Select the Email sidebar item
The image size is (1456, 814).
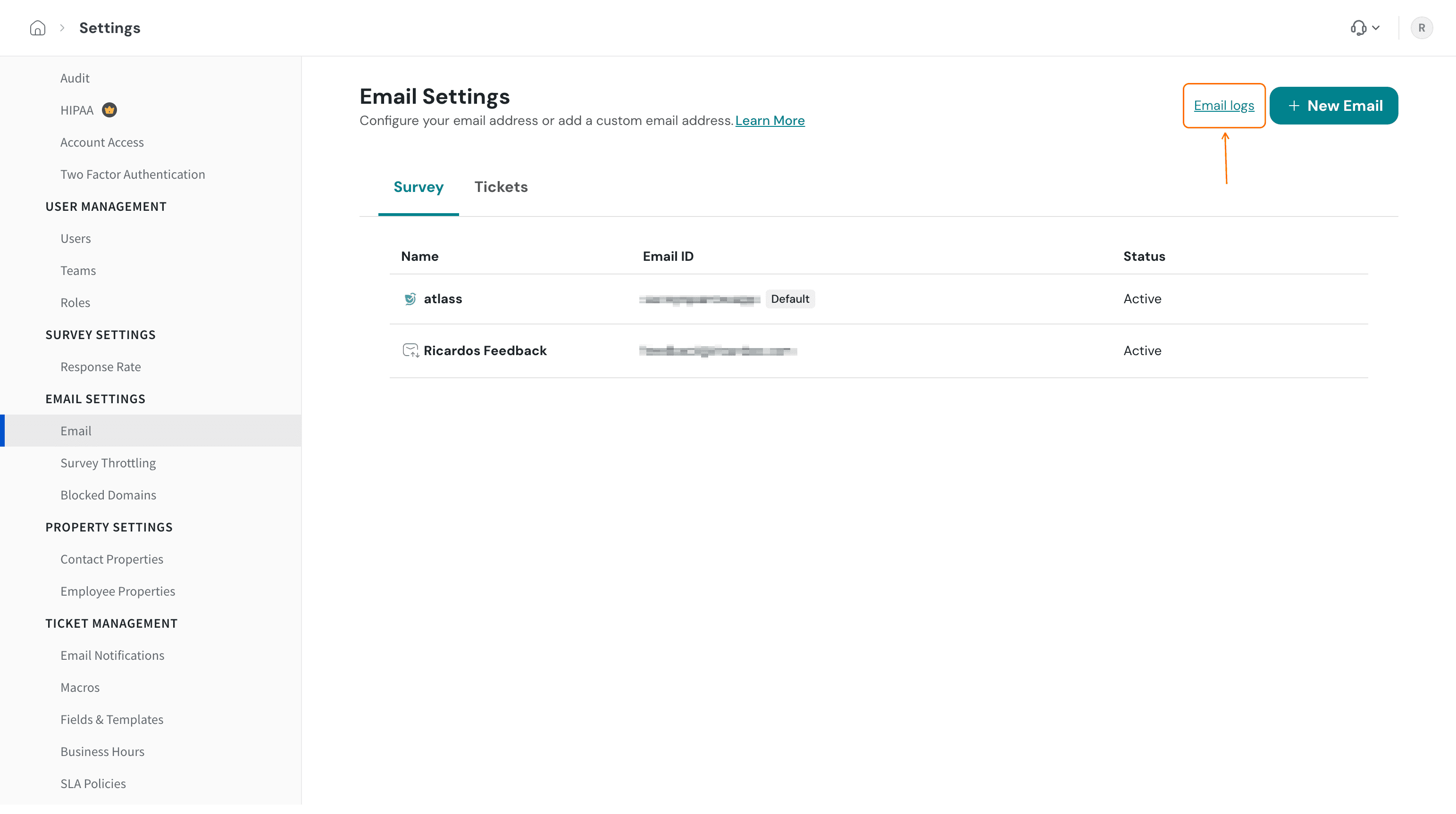click(x=151, y=431)
